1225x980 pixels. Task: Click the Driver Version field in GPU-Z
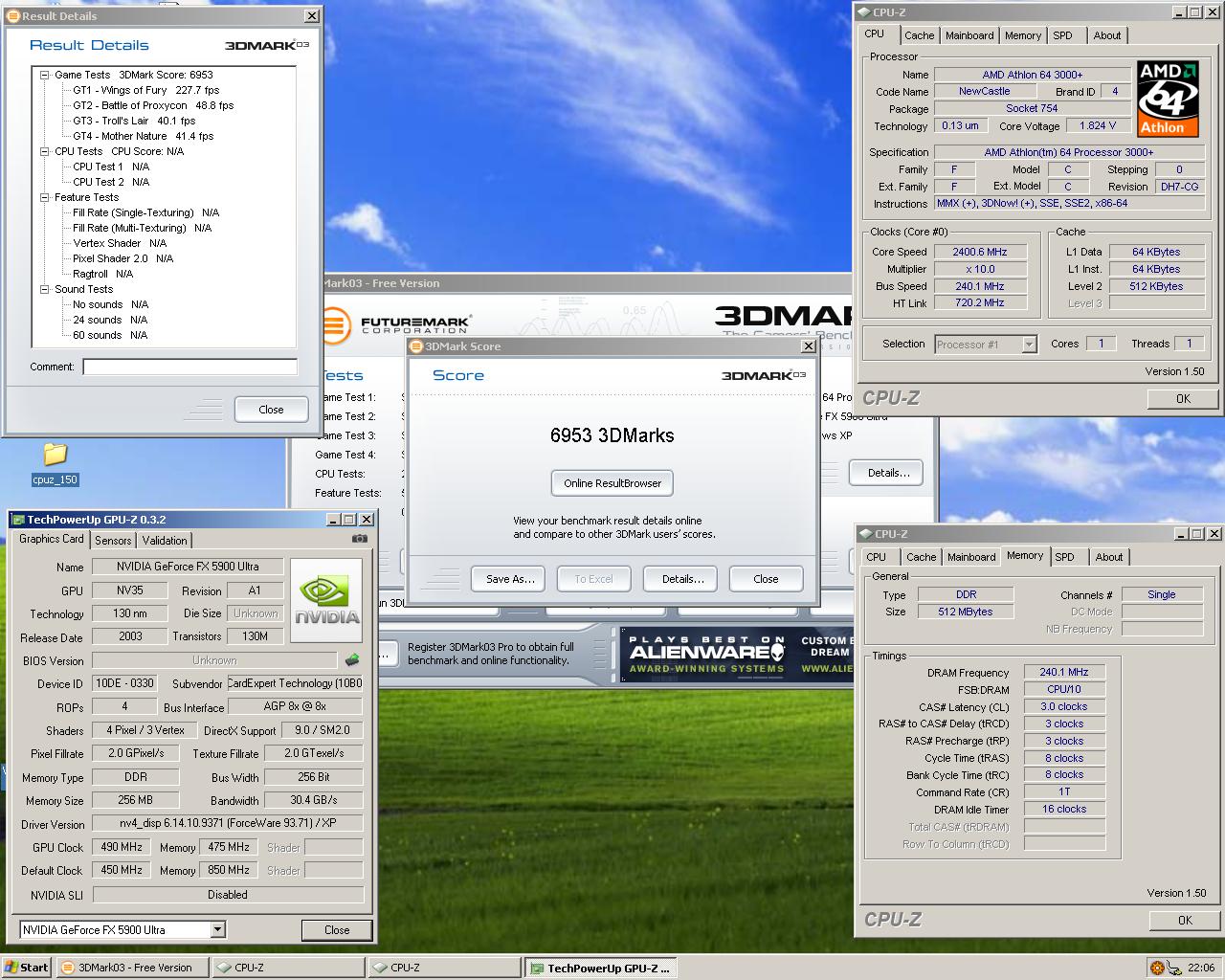pyautogui.click(x=228, y=823)
